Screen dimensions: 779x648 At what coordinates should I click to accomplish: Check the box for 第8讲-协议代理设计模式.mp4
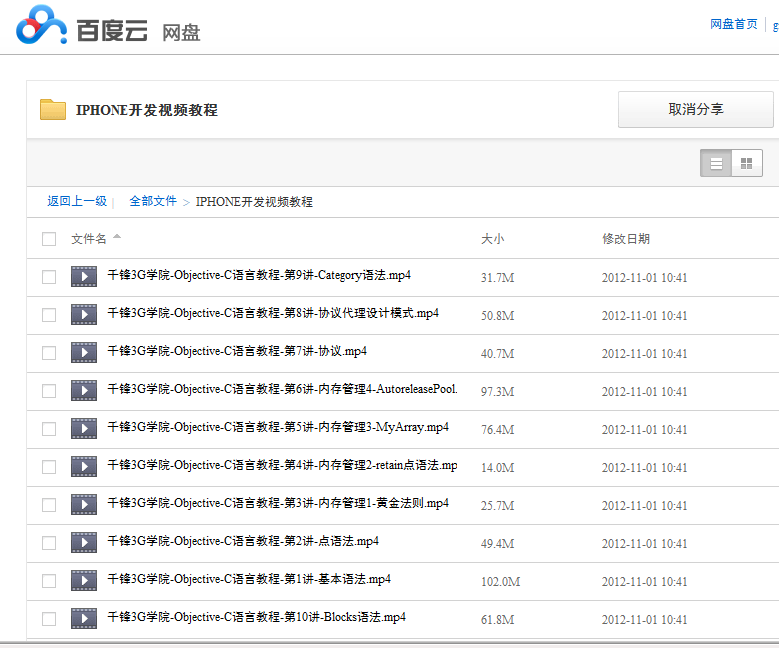(x=49, y=315)
